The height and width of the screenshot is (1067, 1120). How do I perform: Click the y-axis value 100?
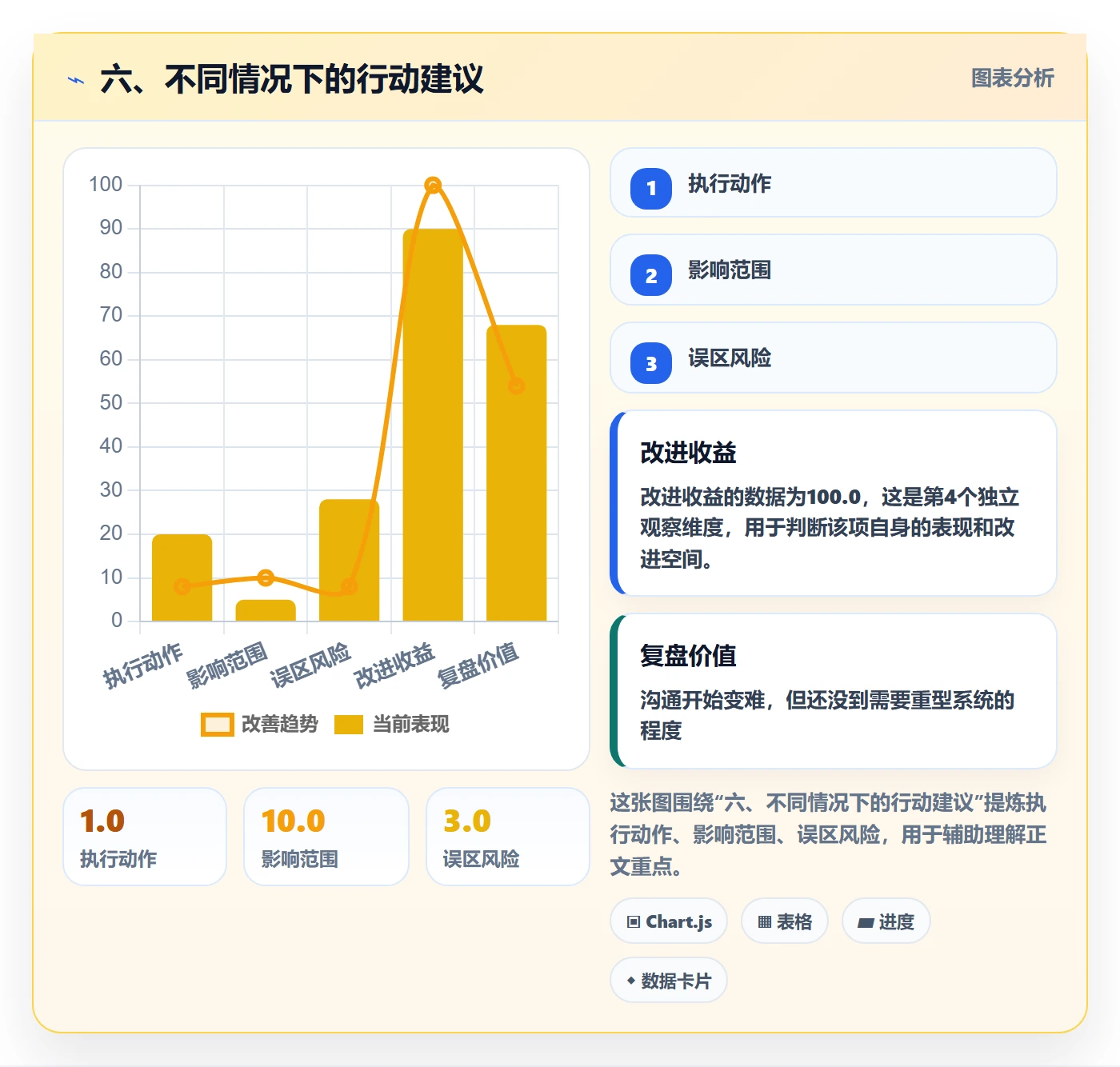pyautogui.click(x=106, y=185)
